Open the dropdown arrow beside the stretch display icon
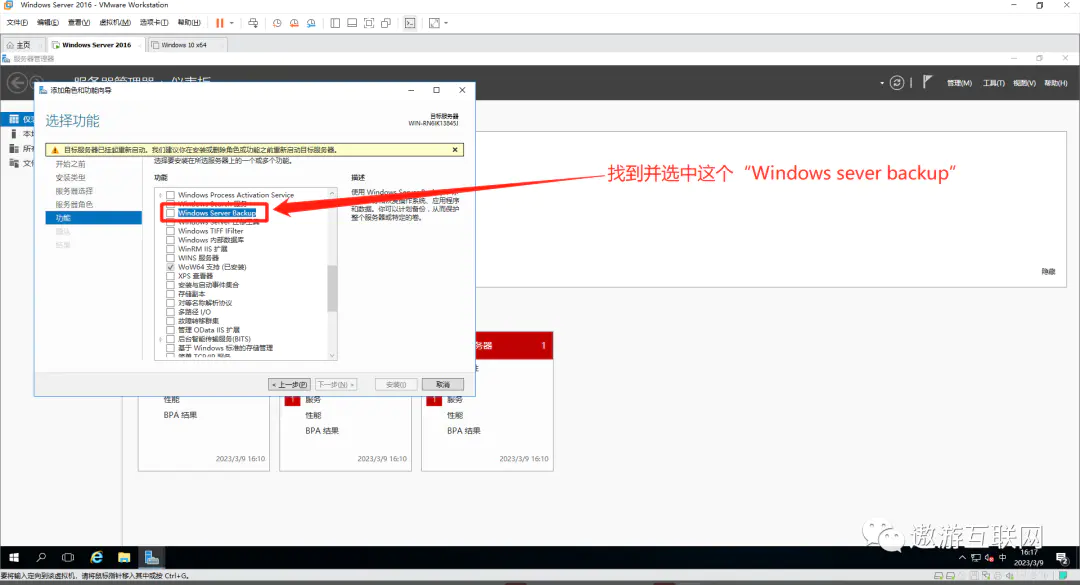Image resolution: width=1080 pixels, height=585 pixels. [446, 23]
